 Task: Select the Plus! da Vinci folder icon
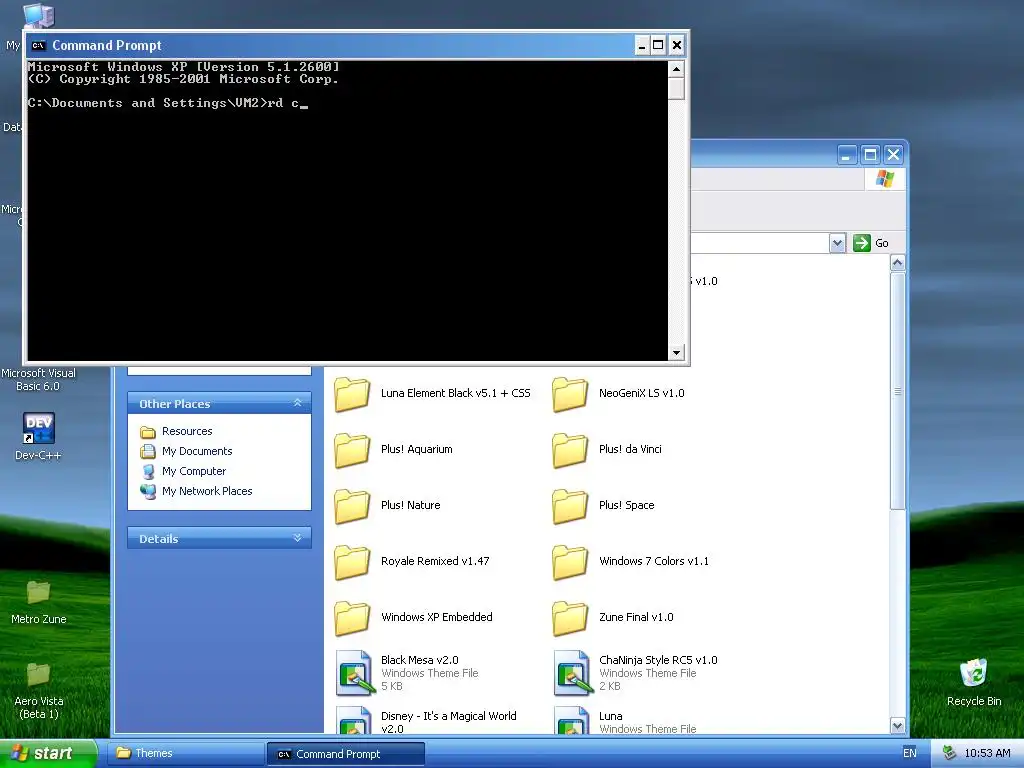click(570, 450)
